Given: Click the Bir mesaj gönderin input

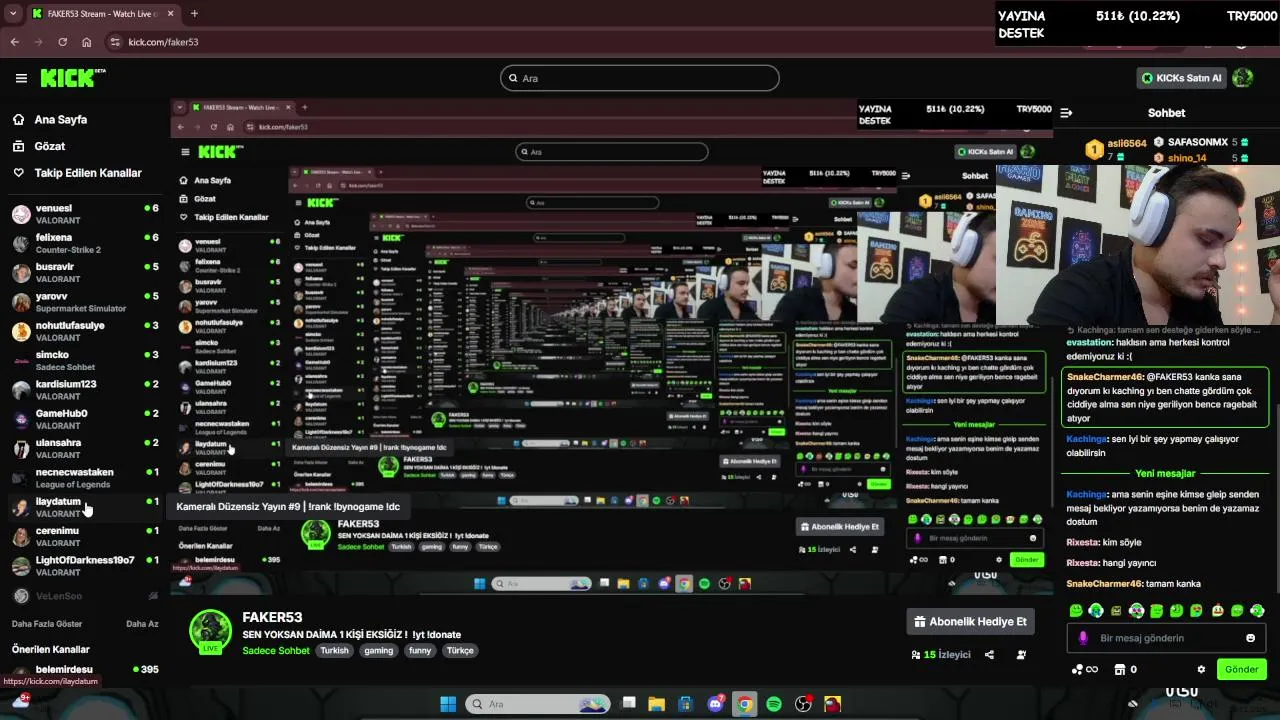Looking at the screenshot, I should click(x=1166, y=638).
